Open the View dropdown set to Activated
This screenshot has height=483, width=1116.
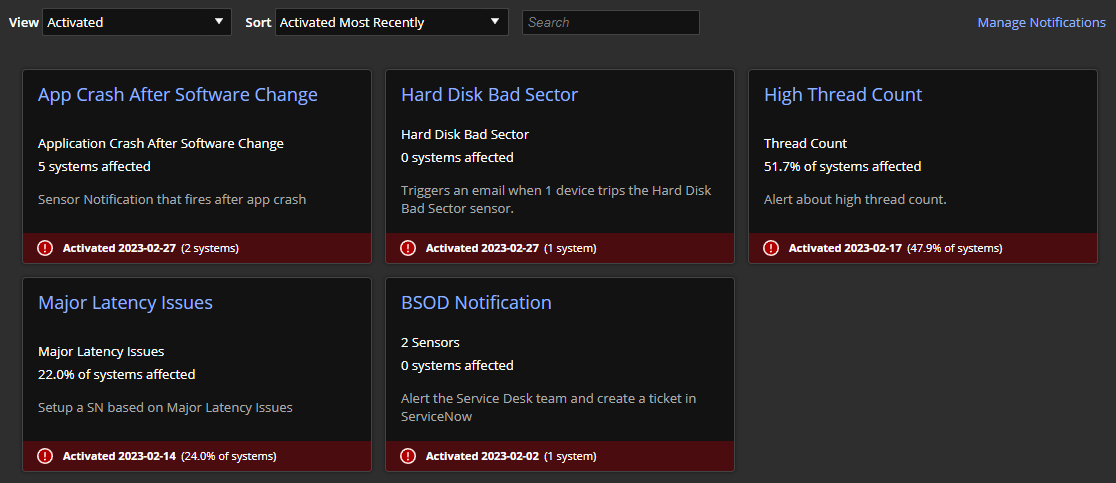pyautogui.click(x=137, y=22)
